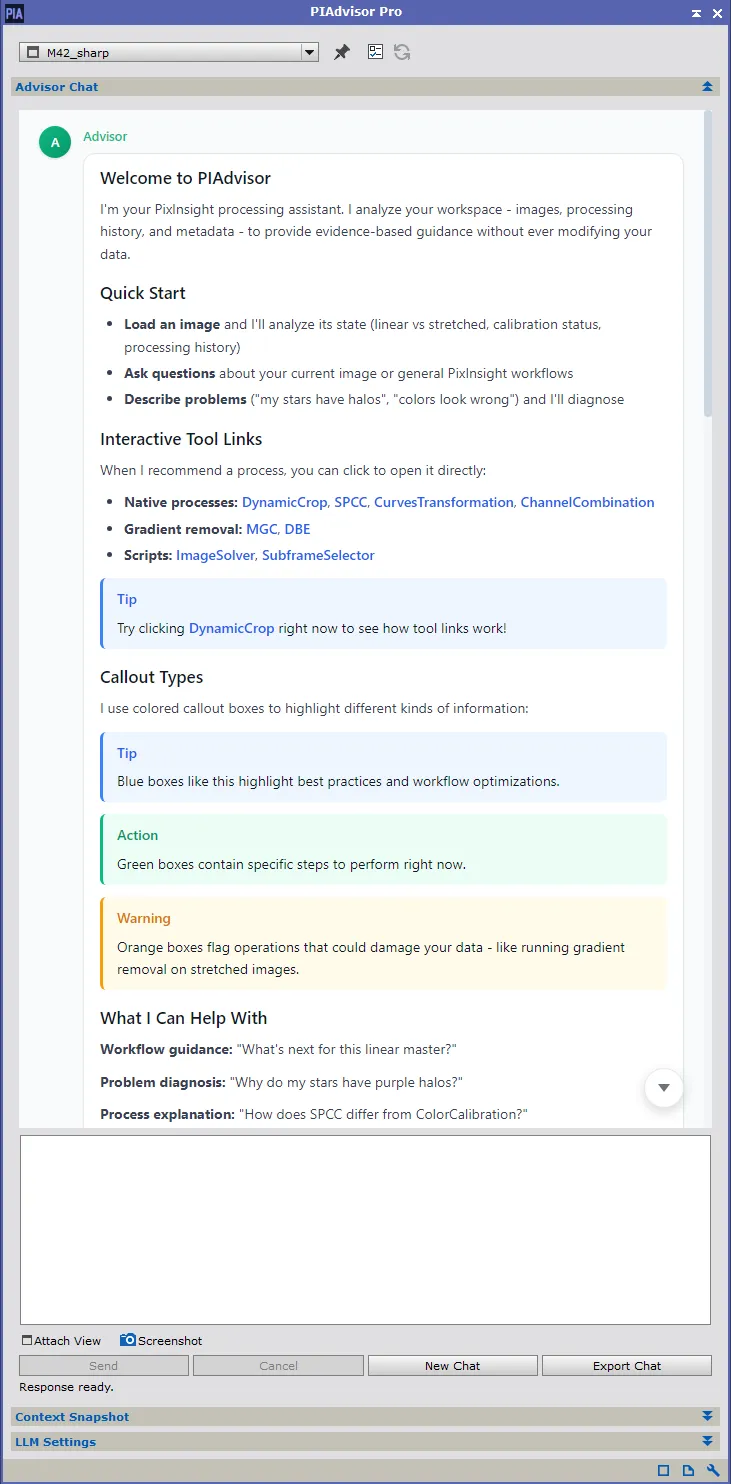Click 'Workflow guidance:' bold text

166,1050
